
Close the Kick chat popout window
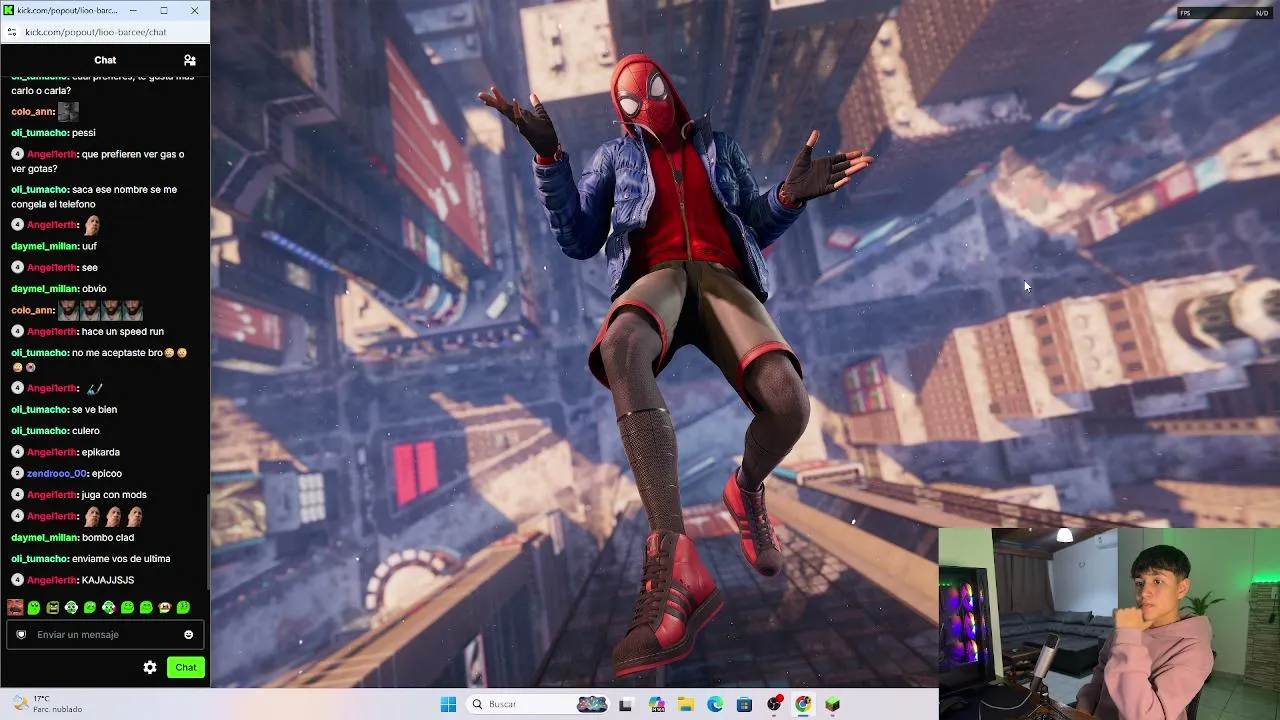tap(194, 10)
